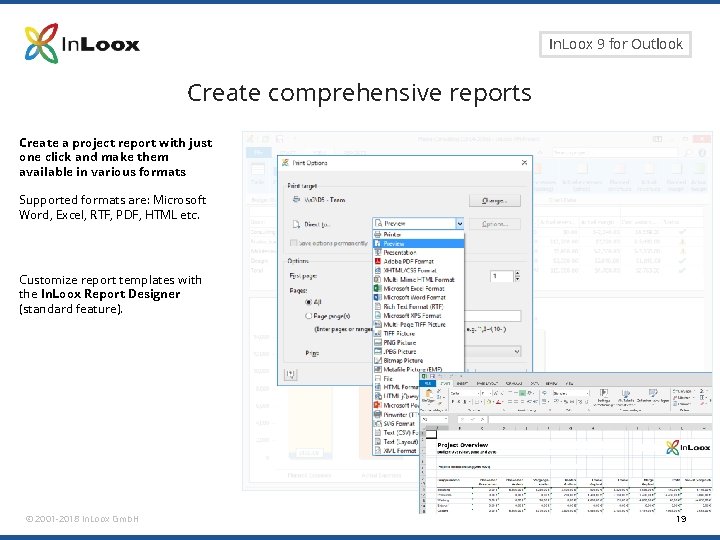
Task: Choose XHTML/CSS Format entry
Action: tap(418, 270)
